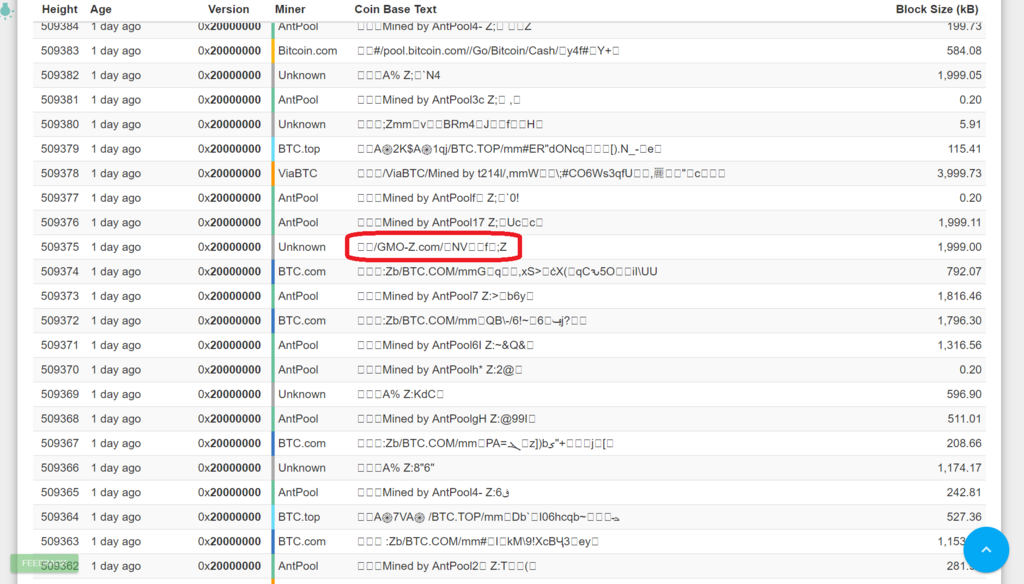Click Mined by AntPool3c coinbase text
The width and height of the screenshot is (1024, 584).
(x=439, y=100)
